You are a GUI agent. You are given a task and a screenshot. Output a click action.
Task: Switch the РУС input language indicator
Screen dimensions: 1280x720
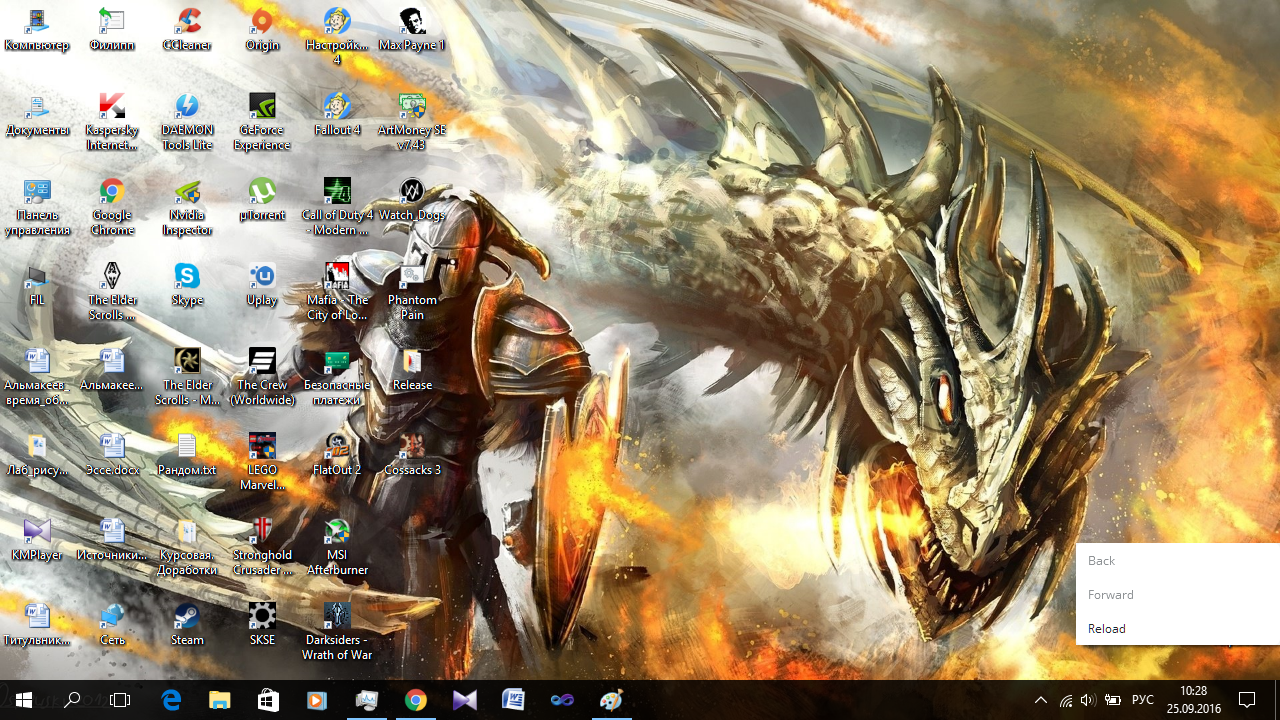(x=1143, y=700)
